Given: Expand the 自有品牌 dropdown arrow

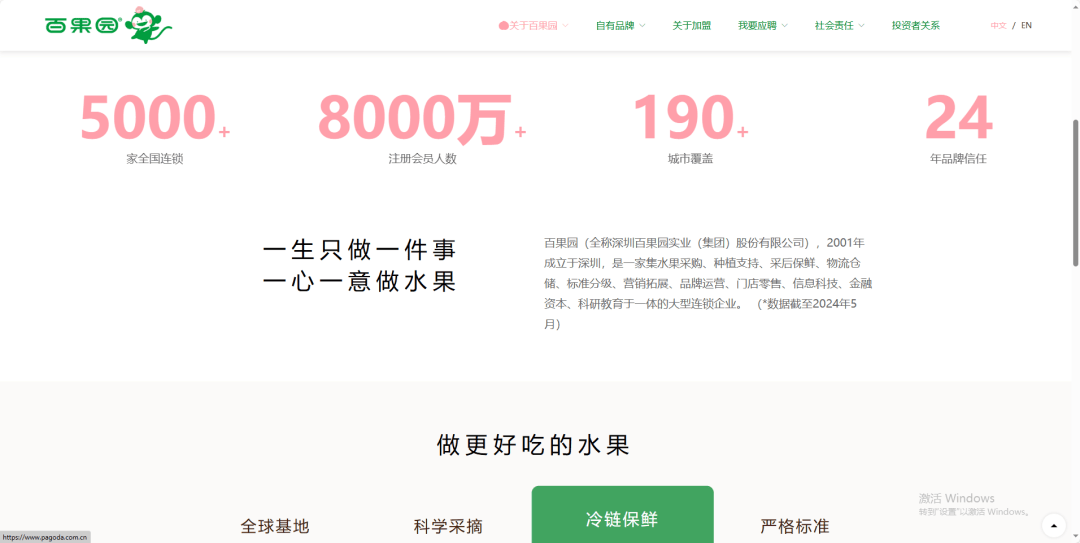Looking at the screenshot, I should tap(642, 25).
